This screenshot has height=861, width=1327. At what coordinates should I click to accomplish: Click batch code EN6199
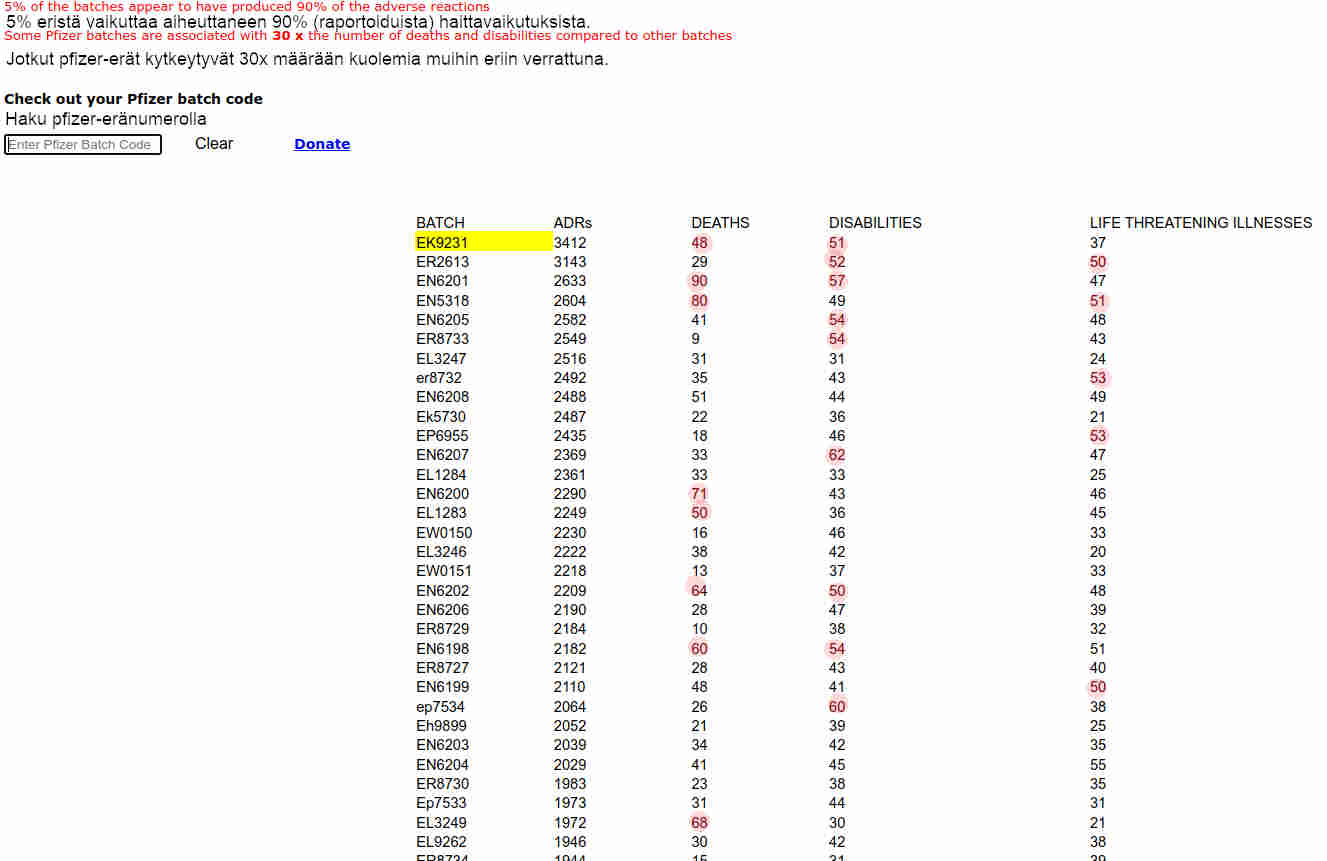coord(442,687)
